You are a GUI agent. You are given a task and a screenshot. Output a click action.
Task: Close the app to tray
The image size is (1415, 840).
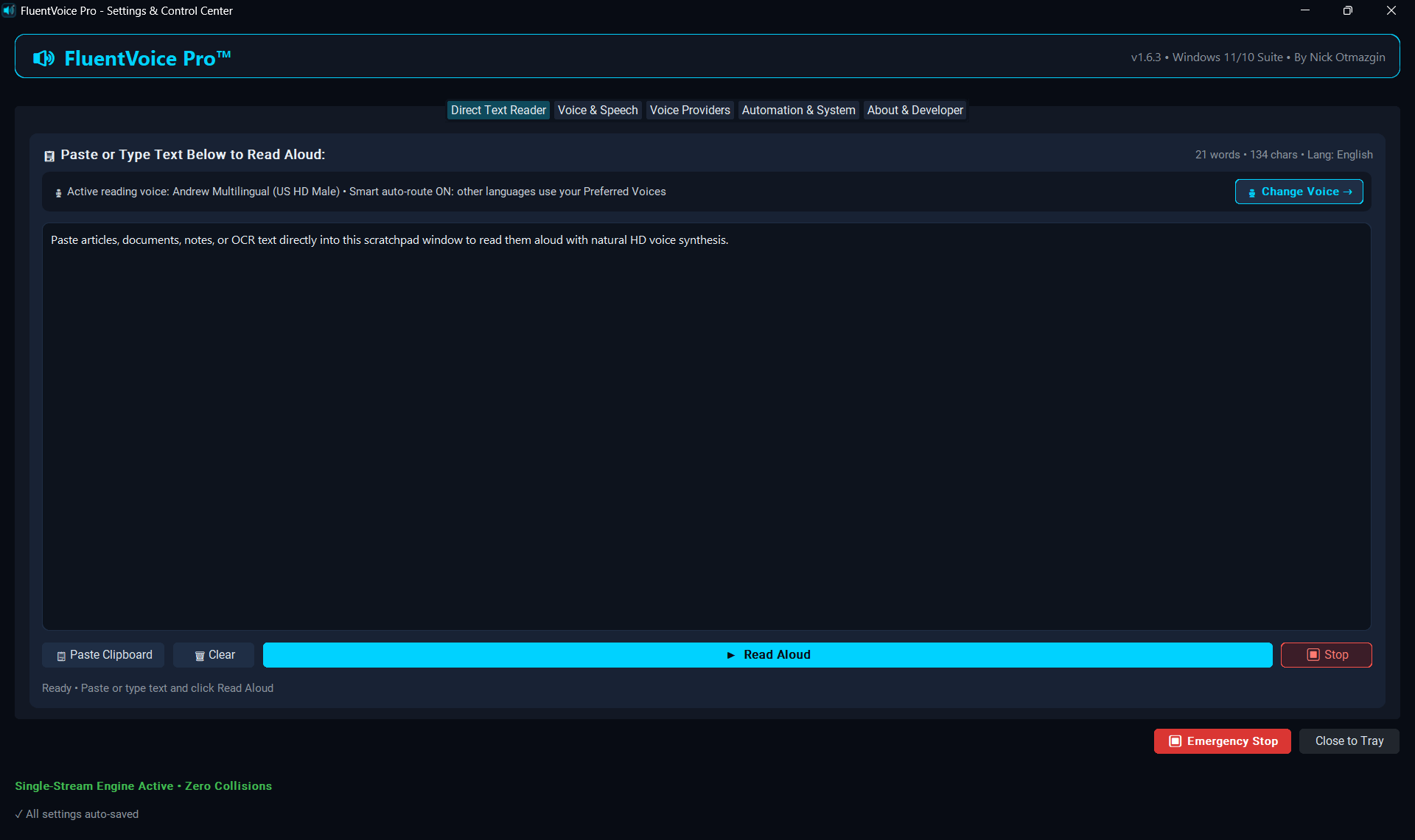pyautogui.click(x=1349, y=741)
